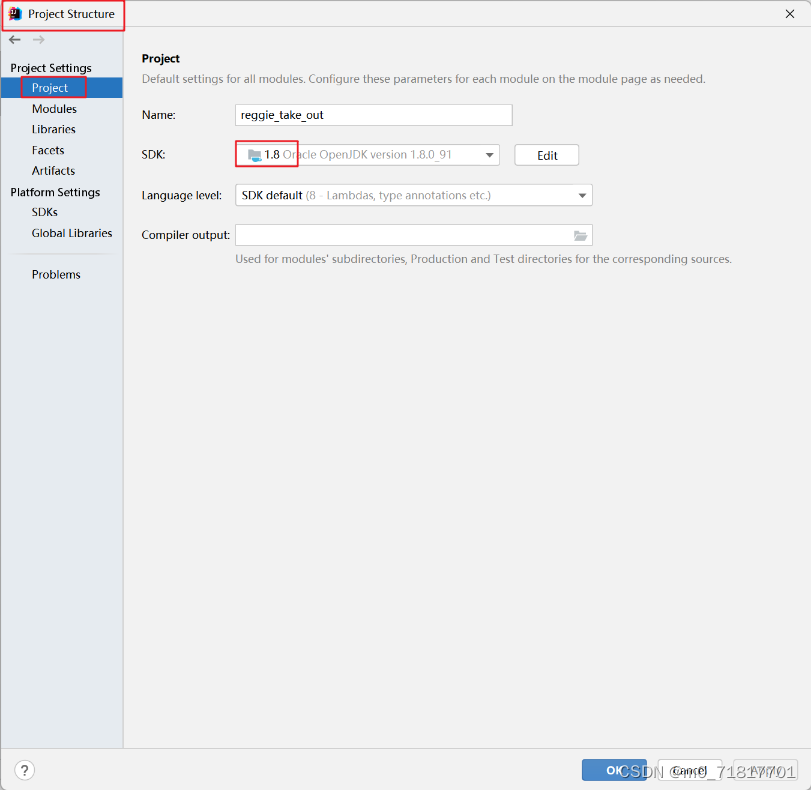Image resolution: width=811 pixels, height=790 pixels.
Task: Select Libraries in the sidebar
Action: (x=55, y=129)
